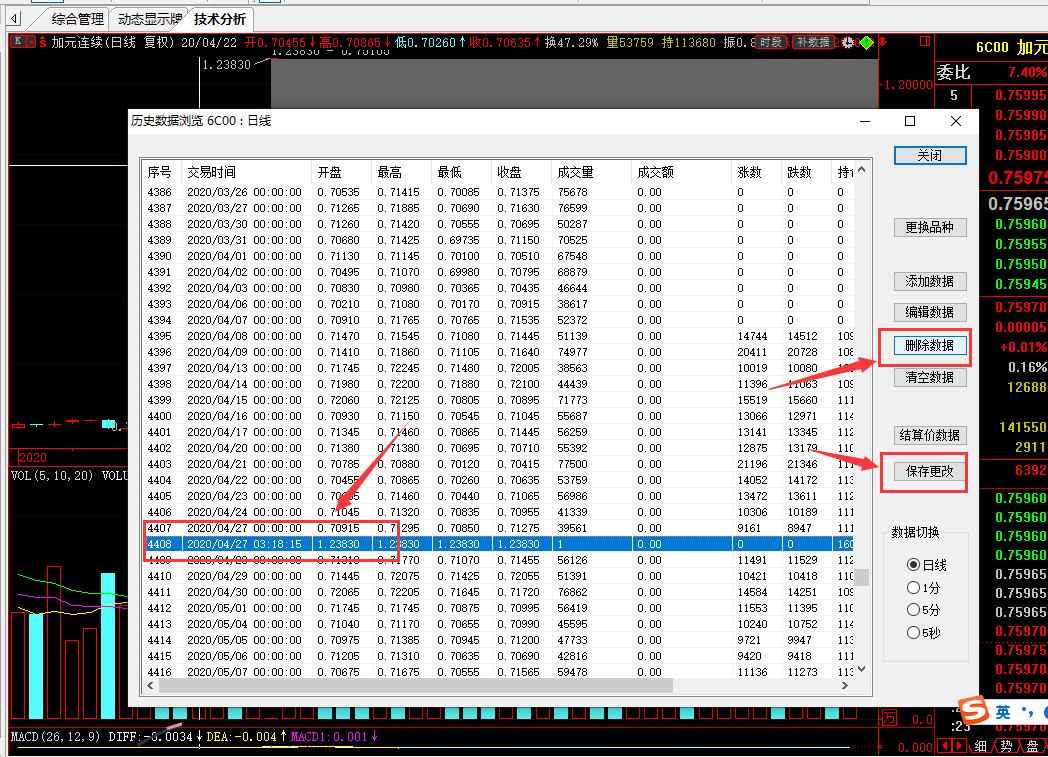Select row 4412 dated 2020/05/01
1048x757 pixels.
(499, 608)
